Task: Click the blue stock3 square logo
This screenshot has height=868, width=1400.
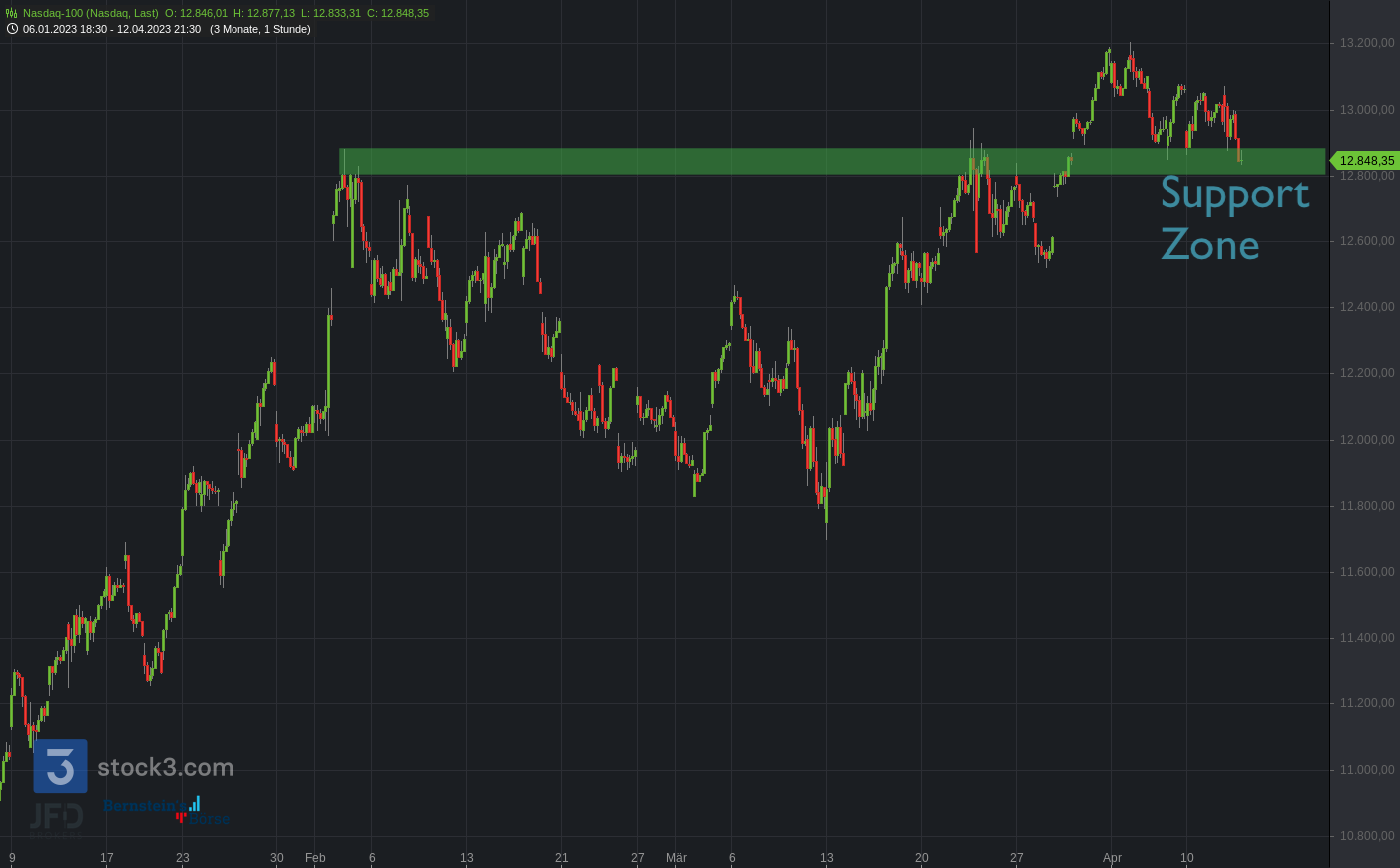Action: pyautogui.click(x=60, y=766)
